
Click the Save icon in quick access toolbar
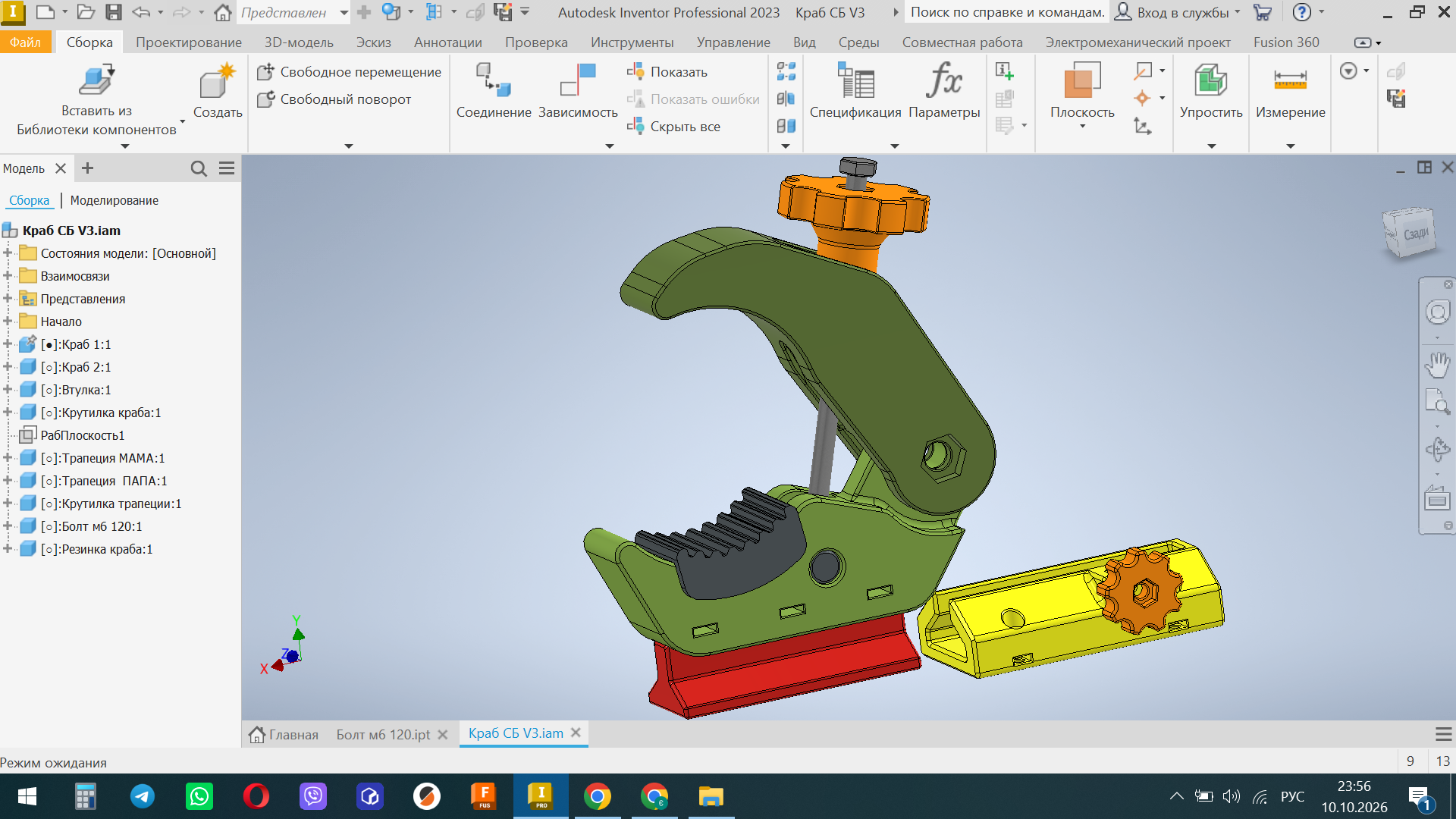click(x=114, y=12)
